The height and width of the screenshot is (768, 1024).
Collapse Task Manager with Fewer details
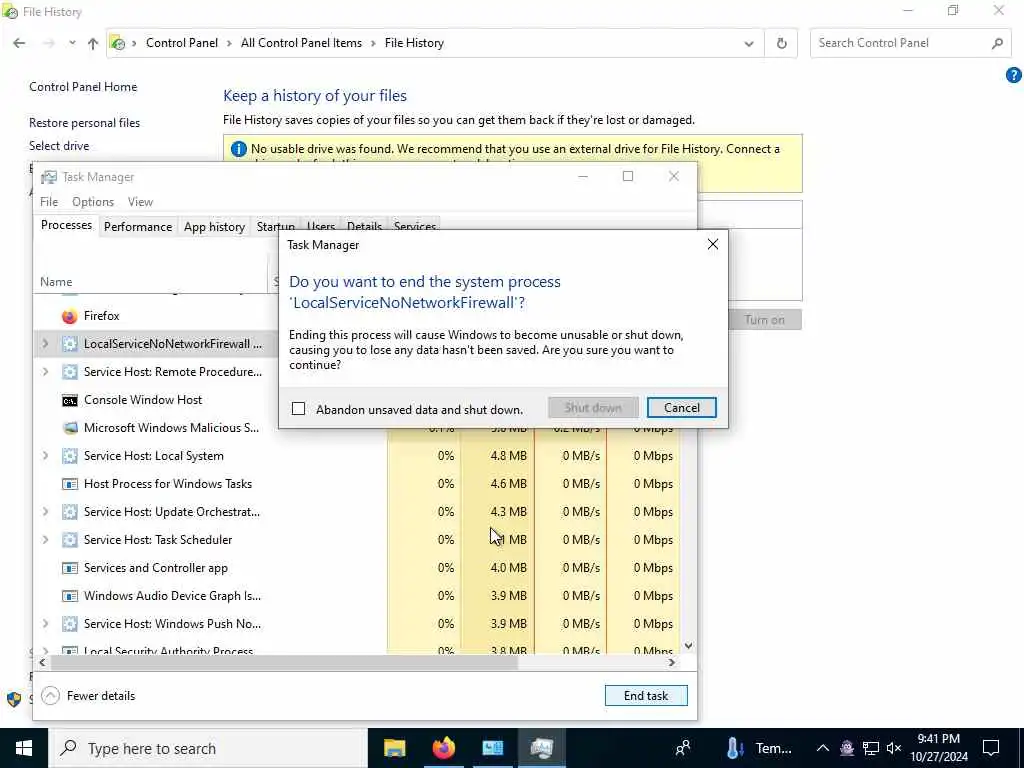tap(88, 696)
